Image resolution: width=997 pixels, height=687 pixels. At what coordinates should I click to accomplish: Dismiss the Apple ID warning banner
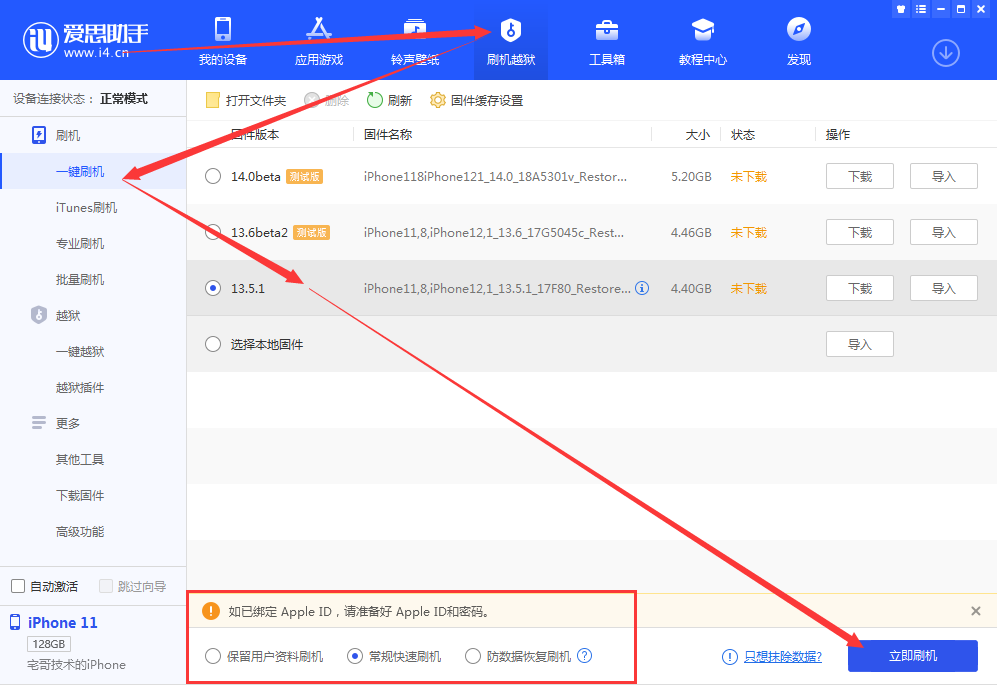[x=975, y=611]
